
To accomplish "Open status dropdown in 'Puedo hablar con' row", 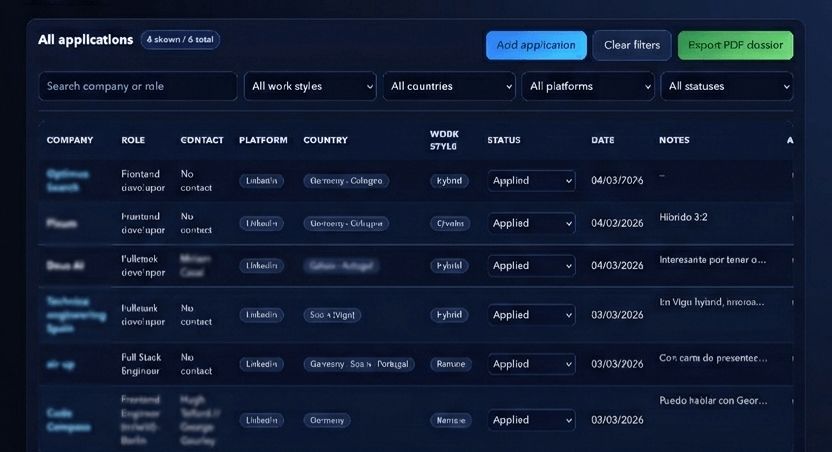I will click(531, 420).
